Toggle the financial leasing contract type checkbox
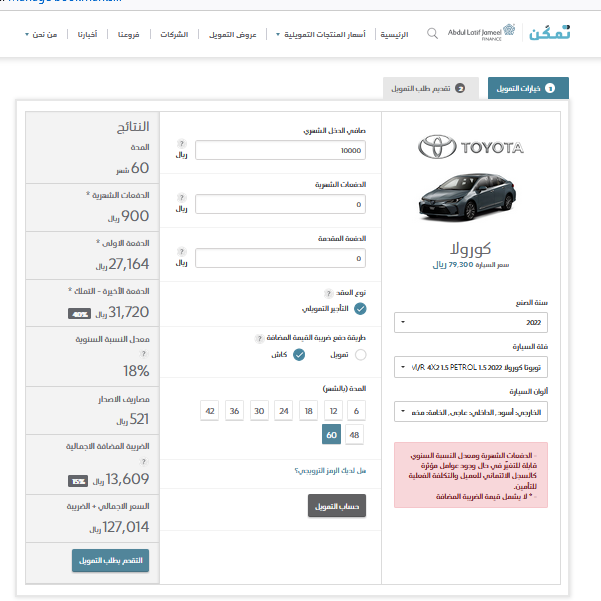 pos(360,309)
